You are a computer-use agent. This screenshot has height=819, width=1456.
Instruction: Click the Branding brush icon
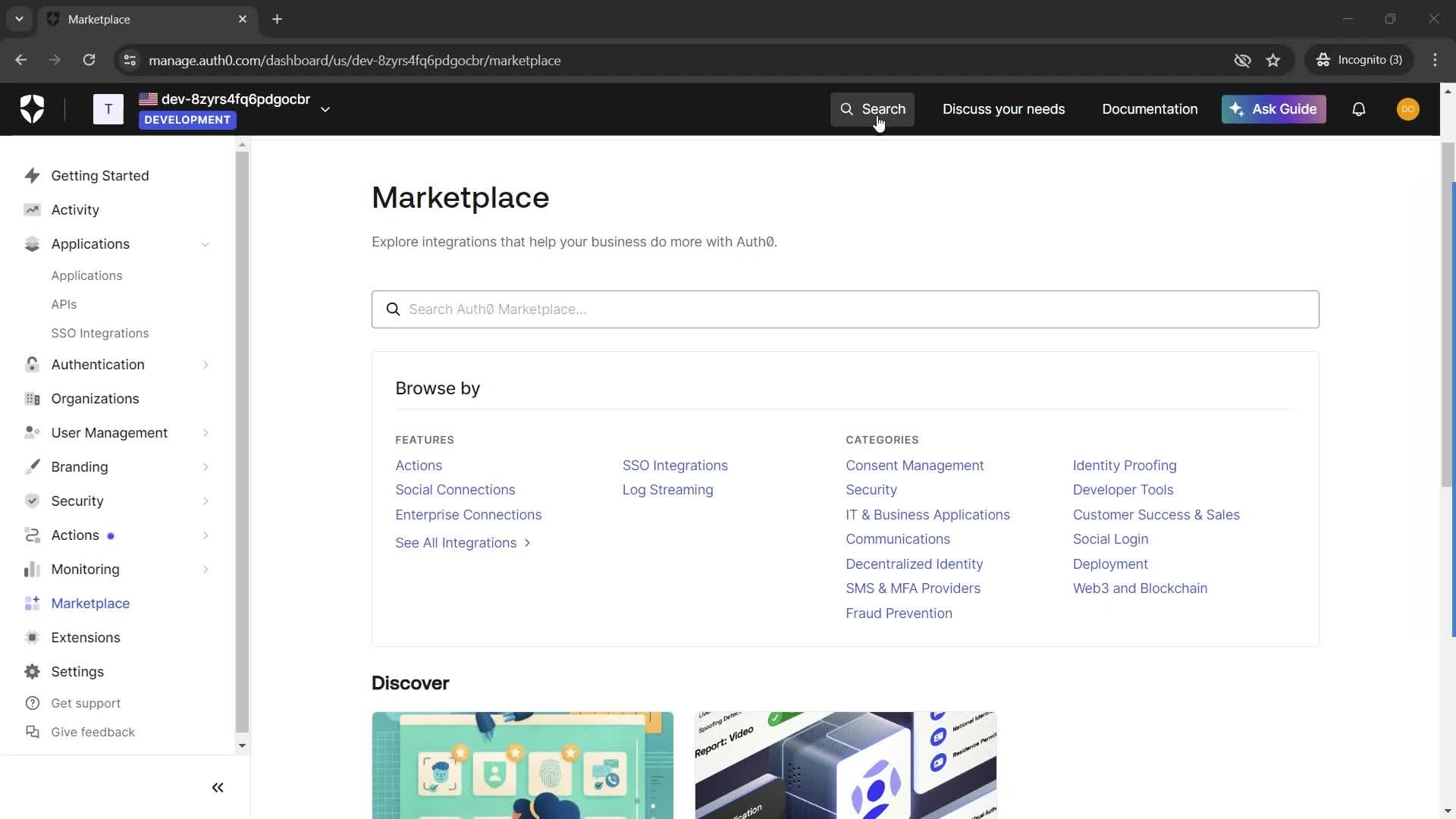pyautogui.click(x=32, y=467)
